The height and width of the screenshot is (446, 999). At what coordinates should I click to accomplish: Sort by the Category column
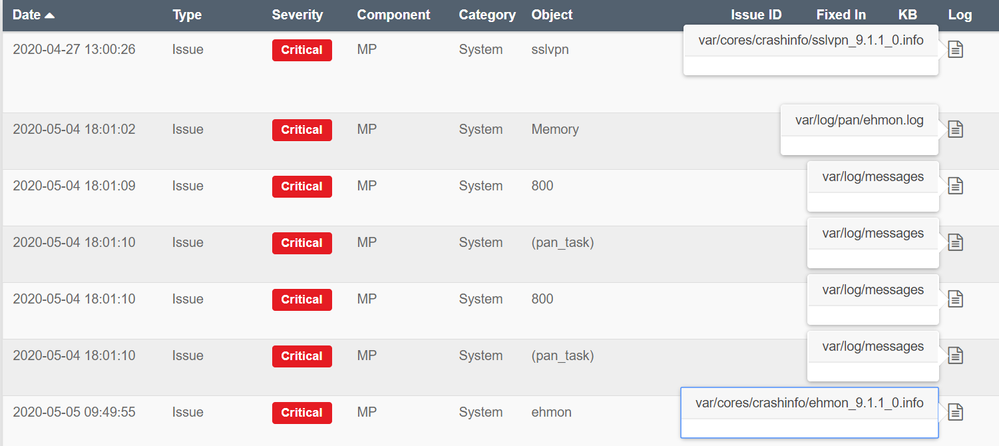pyautogui.click(x=487, y=15)
